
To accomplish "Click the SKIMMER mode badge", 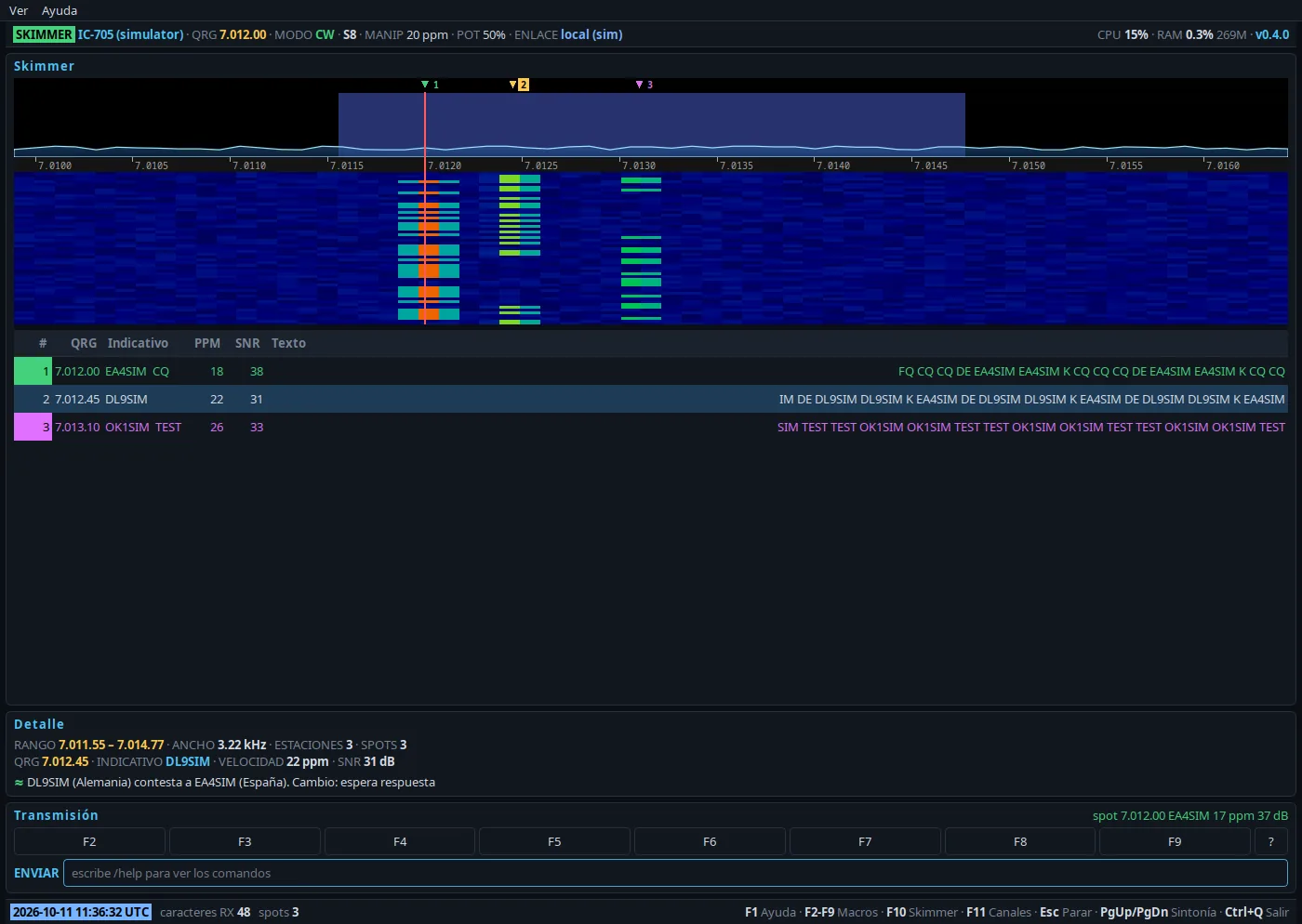I will [44, 34].
